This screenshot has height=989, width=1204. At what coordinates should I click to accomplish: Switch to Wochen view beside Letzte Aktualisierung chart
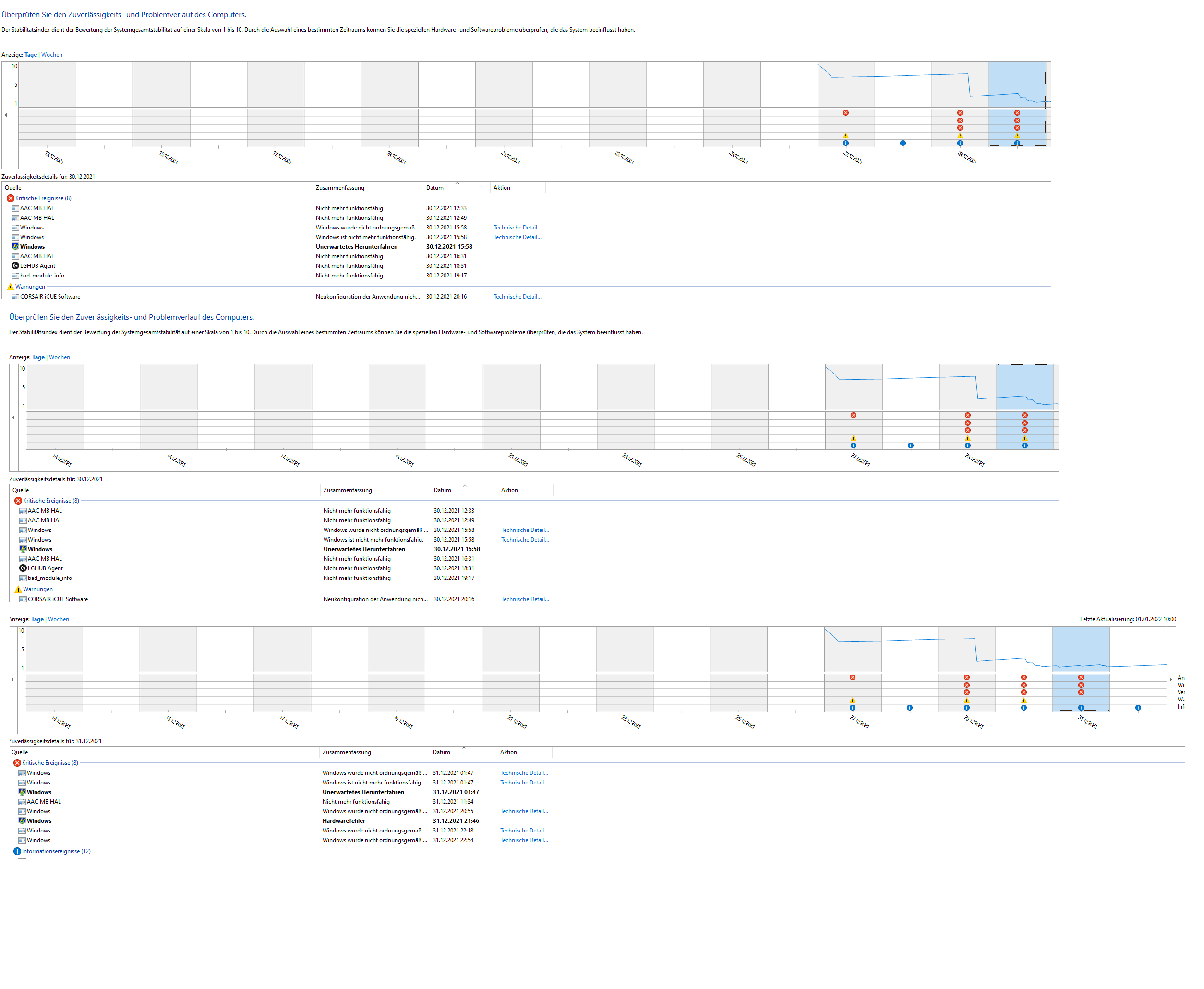(x=58, y=619)
